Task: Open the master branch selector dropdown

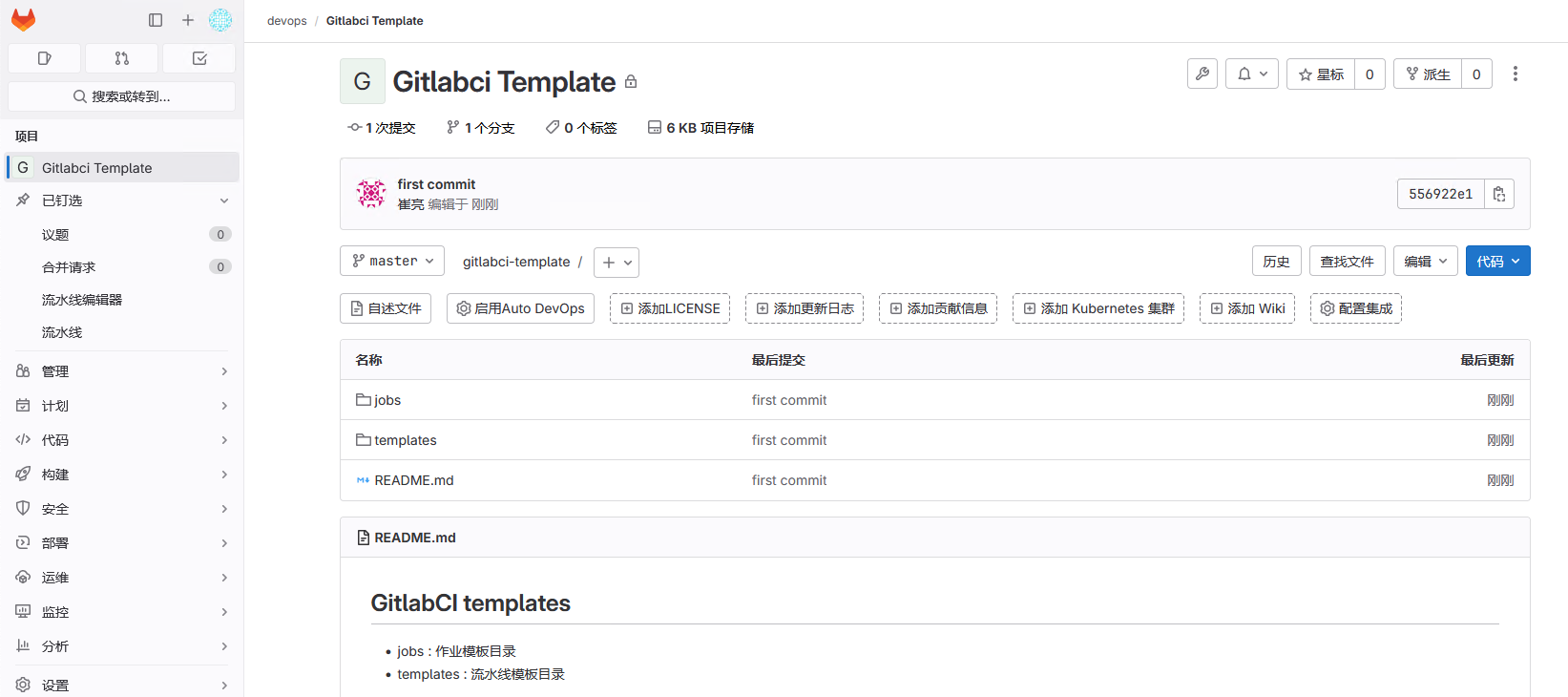Action: [x=392, y=262]
